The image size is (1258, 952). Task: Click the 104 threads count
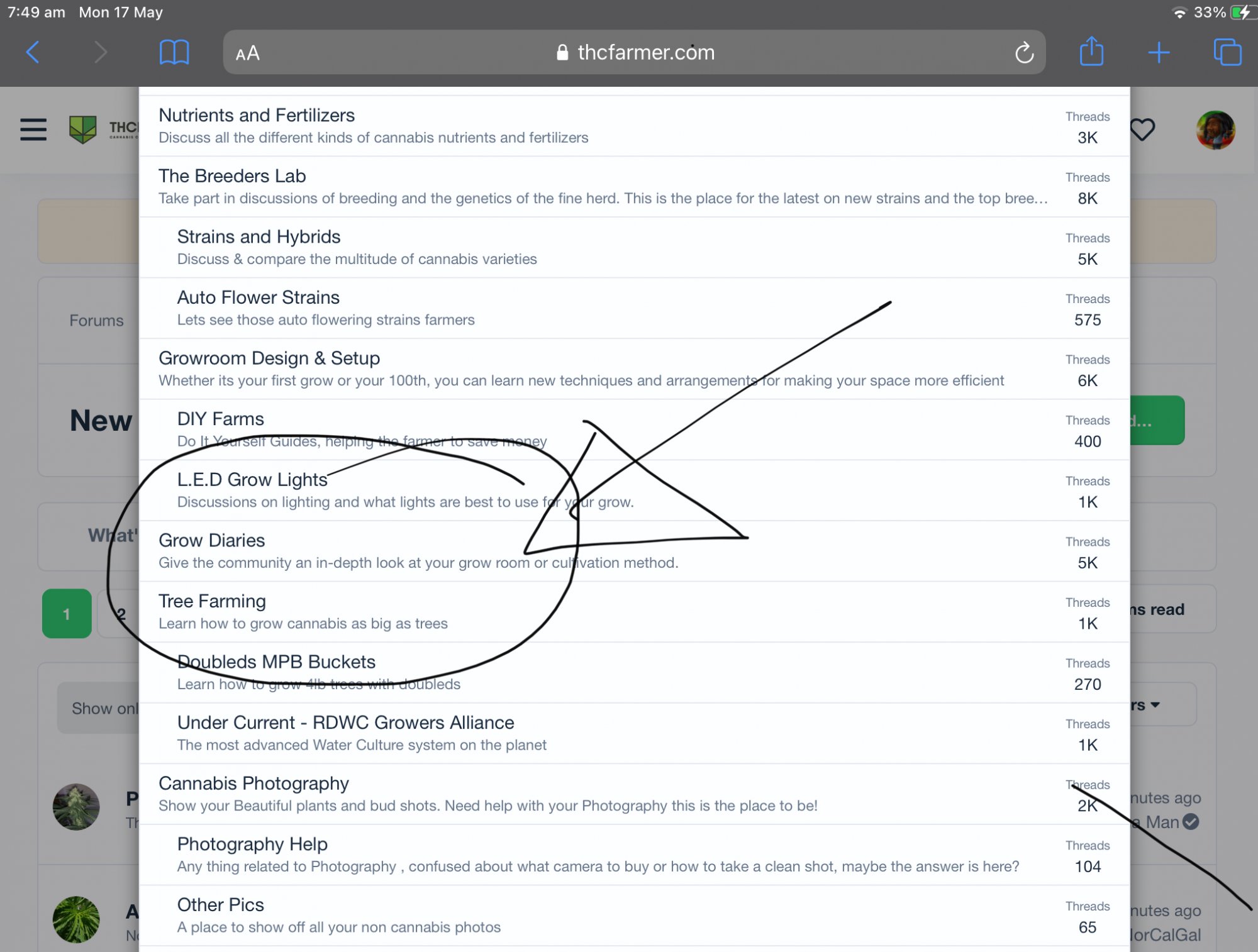coord(1088,866)
